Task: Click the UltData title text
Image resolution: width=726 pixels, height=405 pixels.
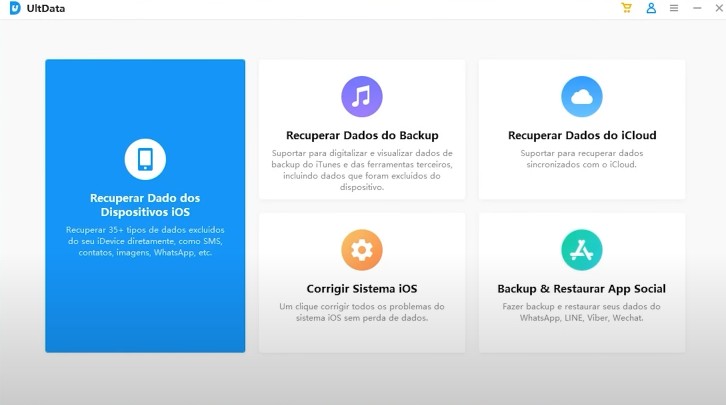Action: click(x=46, y=8)
